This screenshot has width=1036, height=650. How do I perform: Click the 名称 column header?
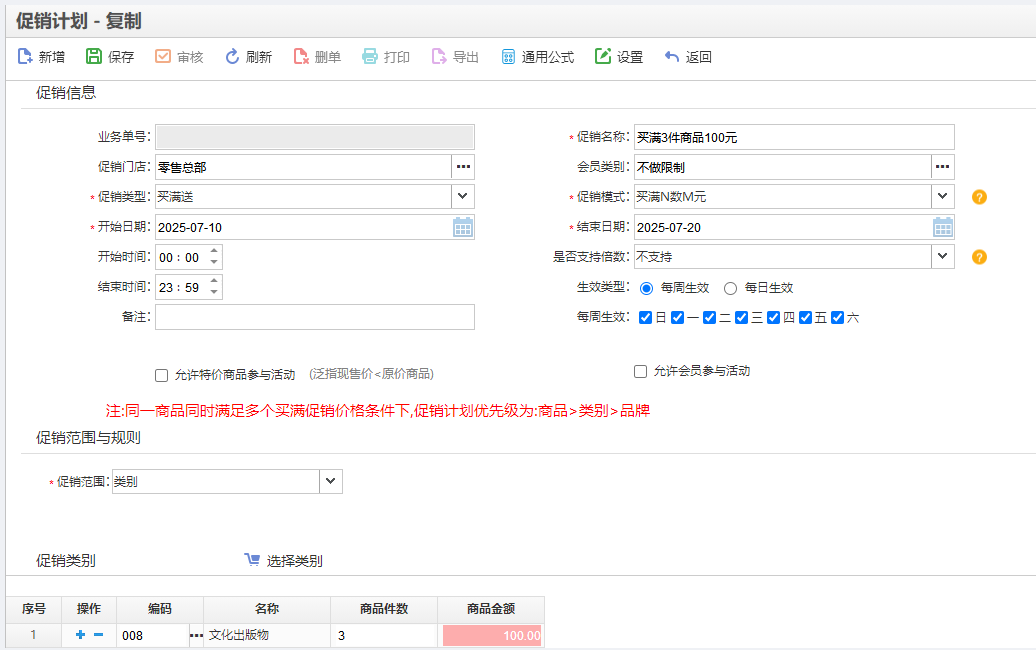[x=267, y=609]
